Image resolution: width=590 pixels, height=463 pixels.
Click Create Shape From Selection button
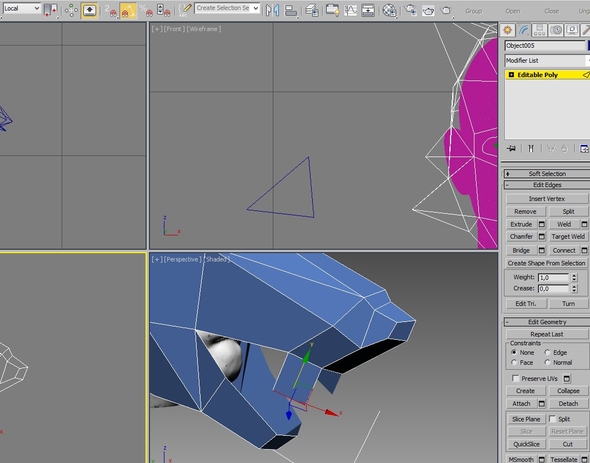coord(547,263)
